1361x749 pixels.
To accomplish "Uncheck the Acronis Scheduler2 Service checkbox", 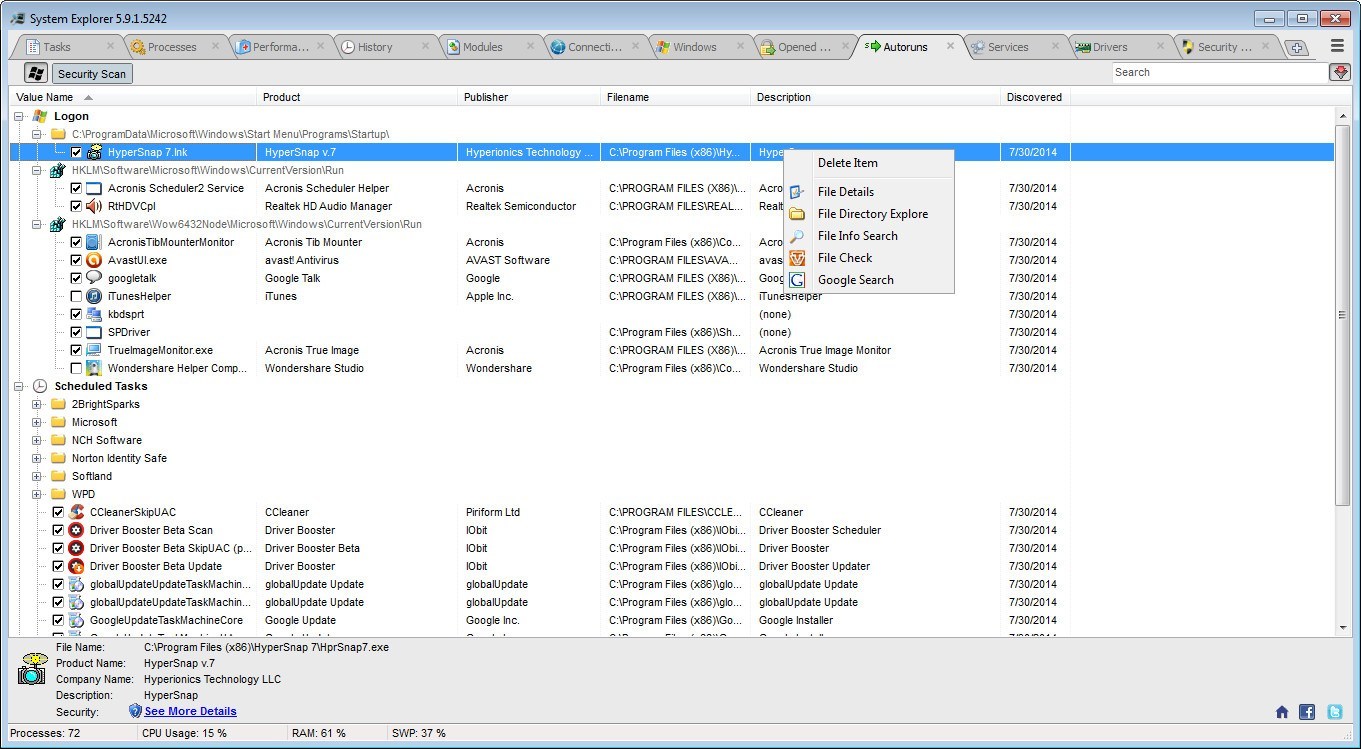I will (x=76, y=188).
